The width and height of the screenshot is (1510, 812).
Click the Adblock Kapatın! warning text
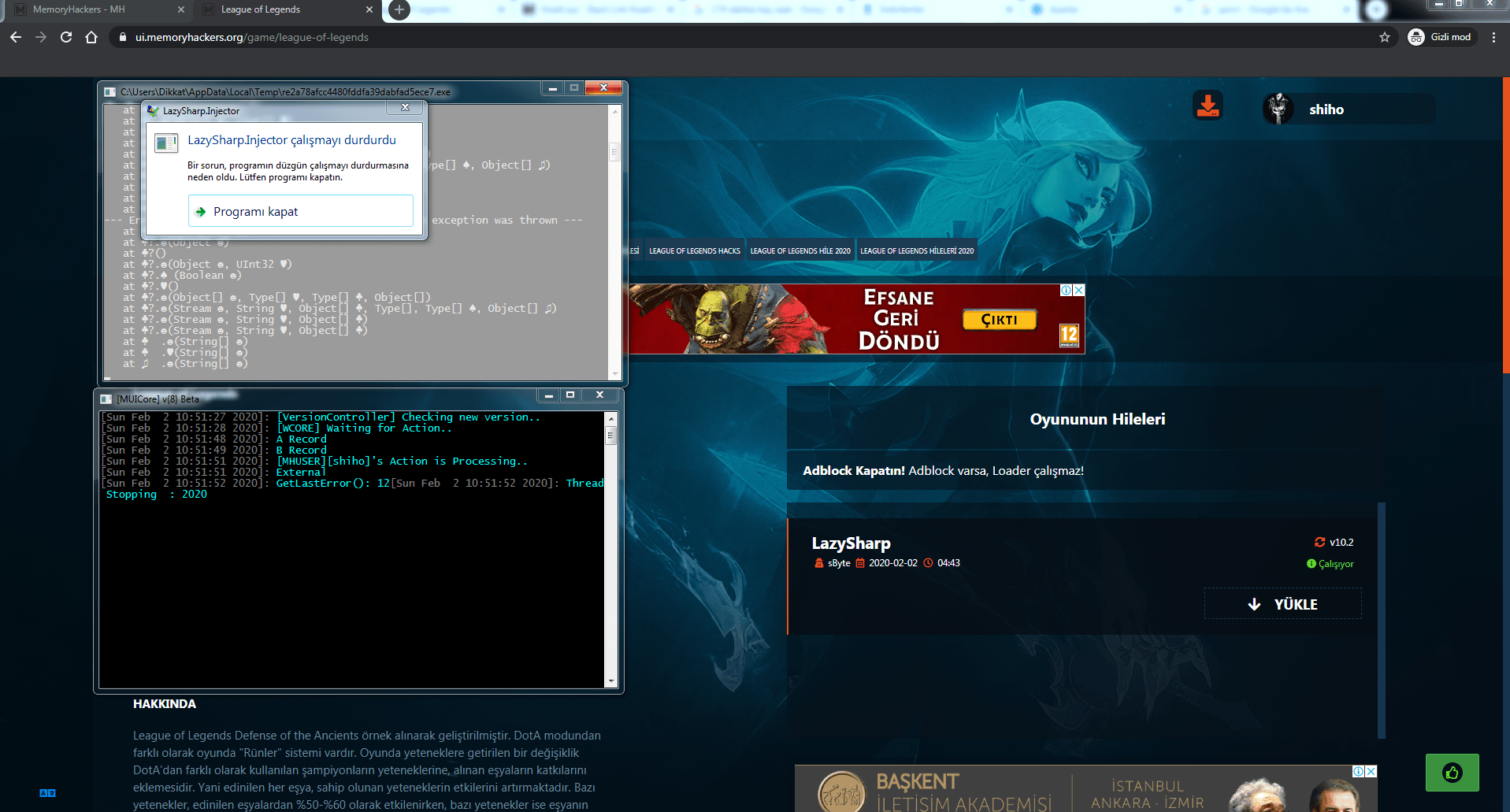[854, 470]
